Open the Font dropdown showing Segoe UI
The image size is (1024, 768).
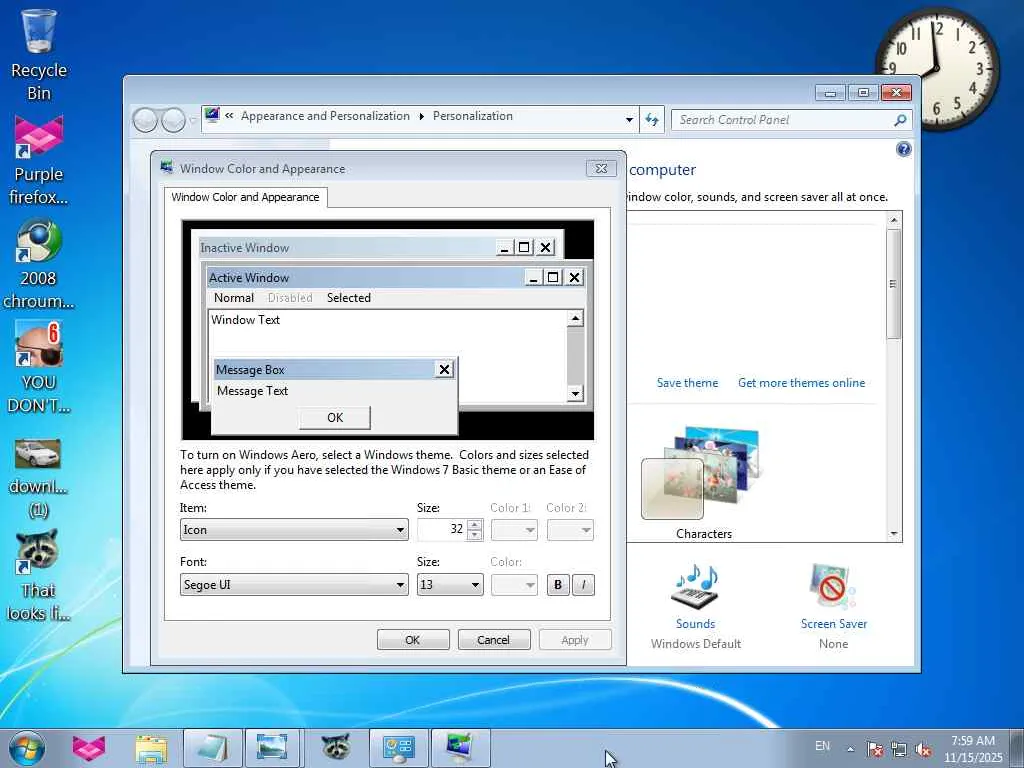pos(294,584)
